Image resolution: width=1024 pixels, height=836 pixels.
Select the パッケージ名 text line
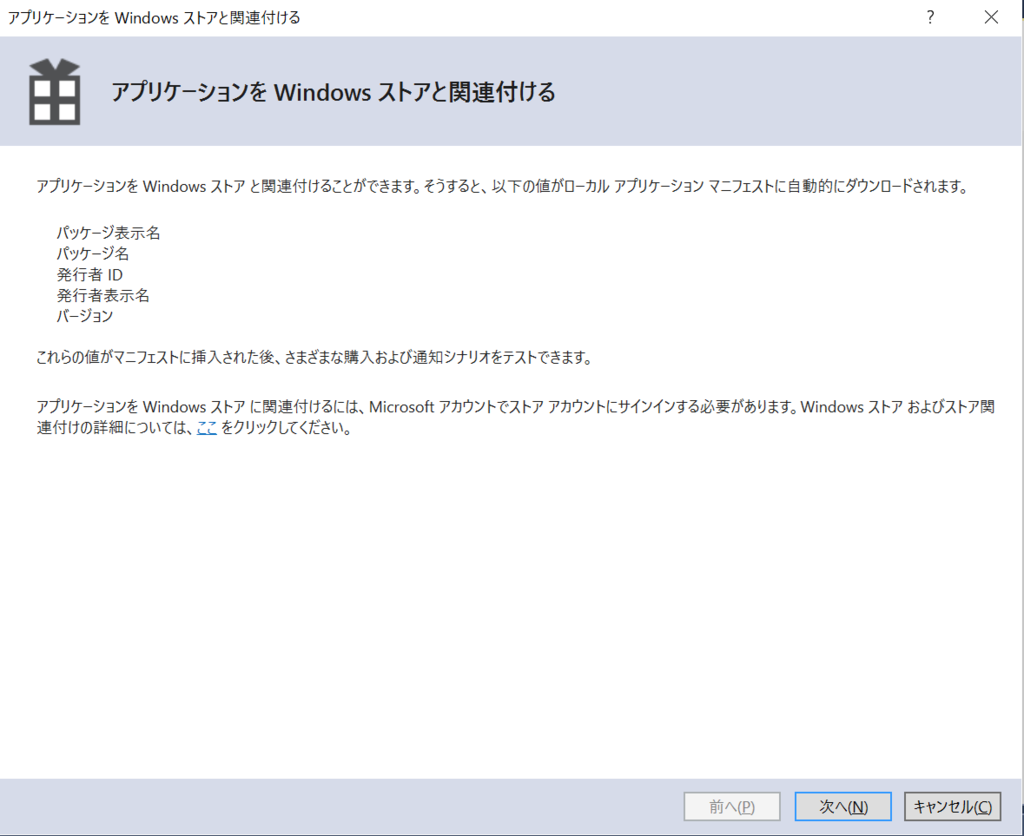(93, 253)
